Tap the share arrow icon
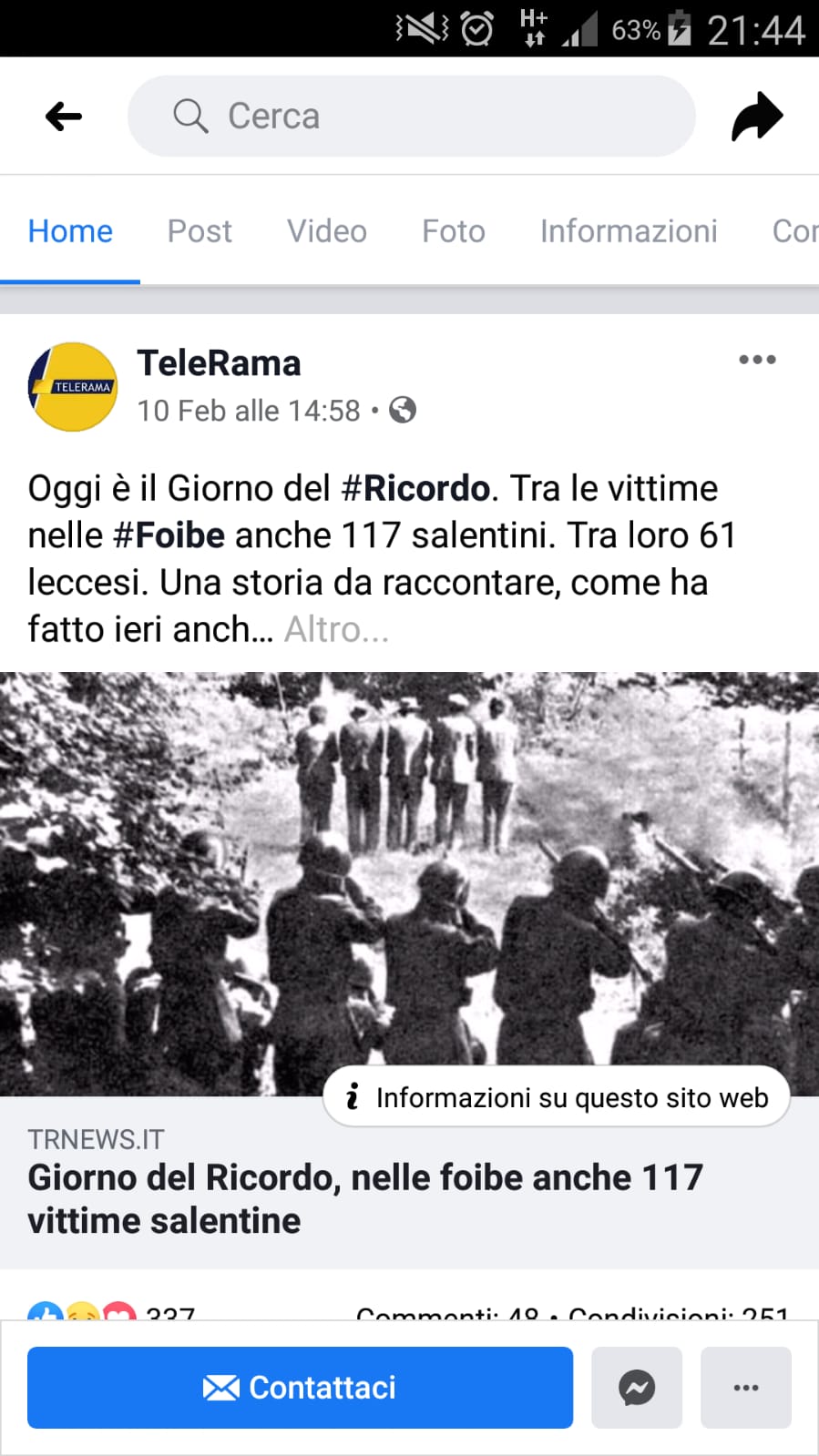Image resolution: width=819 pixels, height=1456 pixels. pos(757,117)
